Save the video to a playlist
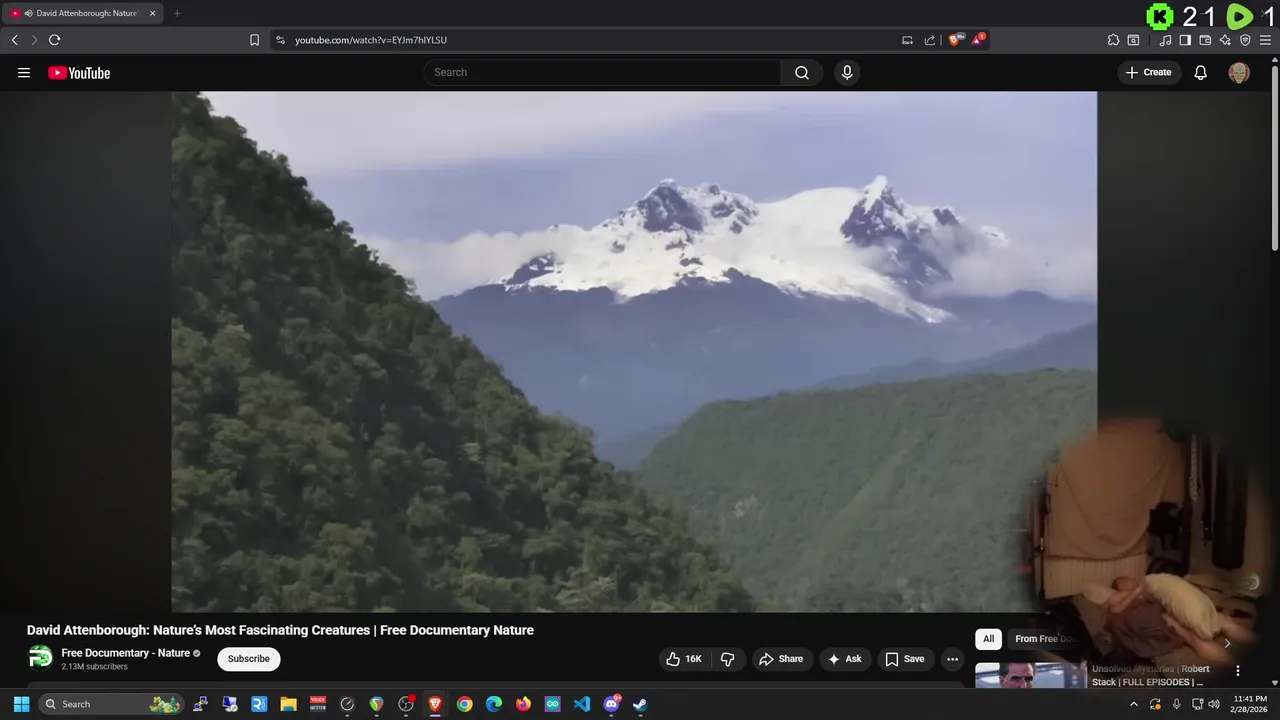Viewport: 1280px width, 720px height. (905, 659)
